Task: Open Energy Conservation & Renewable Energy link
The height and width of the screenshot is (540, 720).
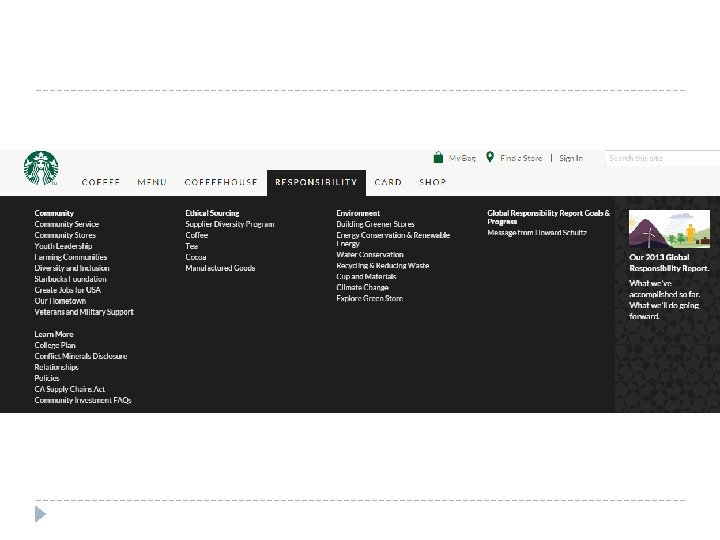Action: 393,239
